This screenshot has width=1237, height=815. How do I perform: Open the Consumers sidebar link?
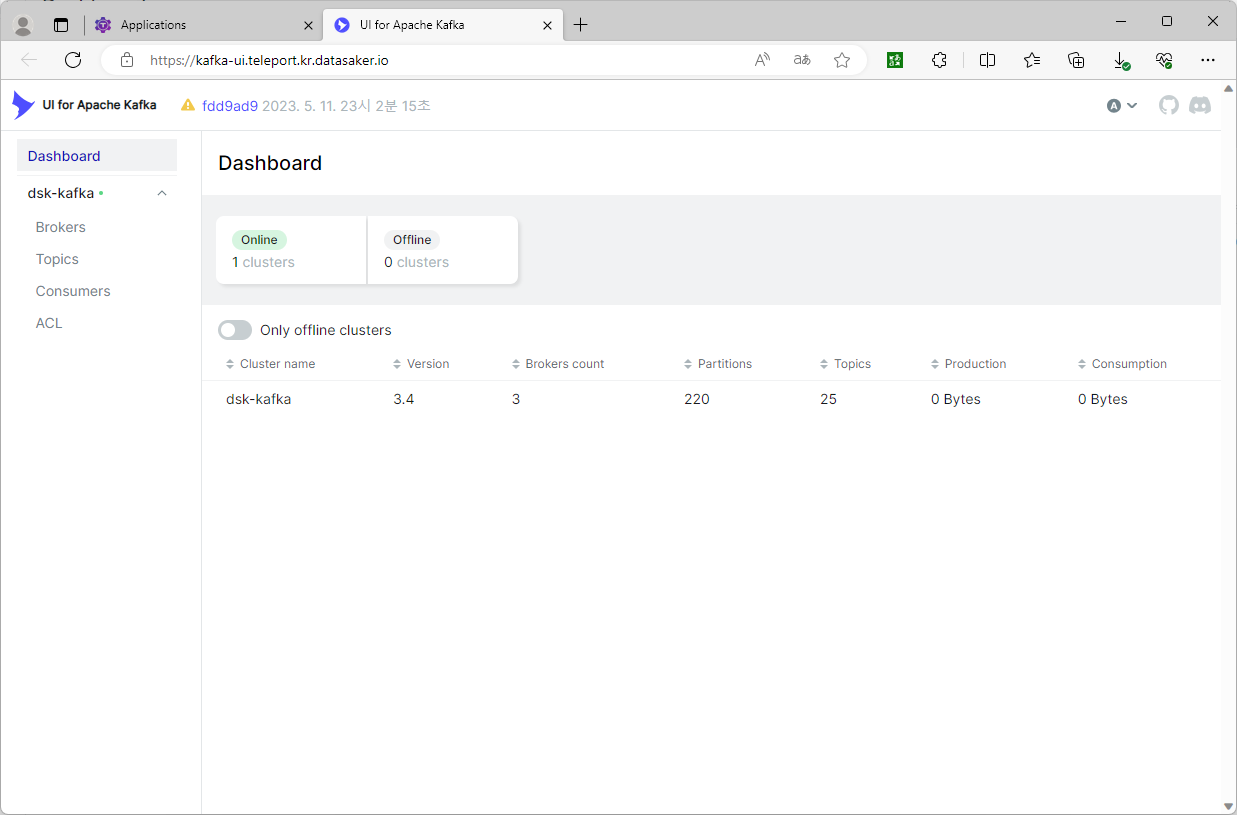pyautogui.click(x=73, y=291)
